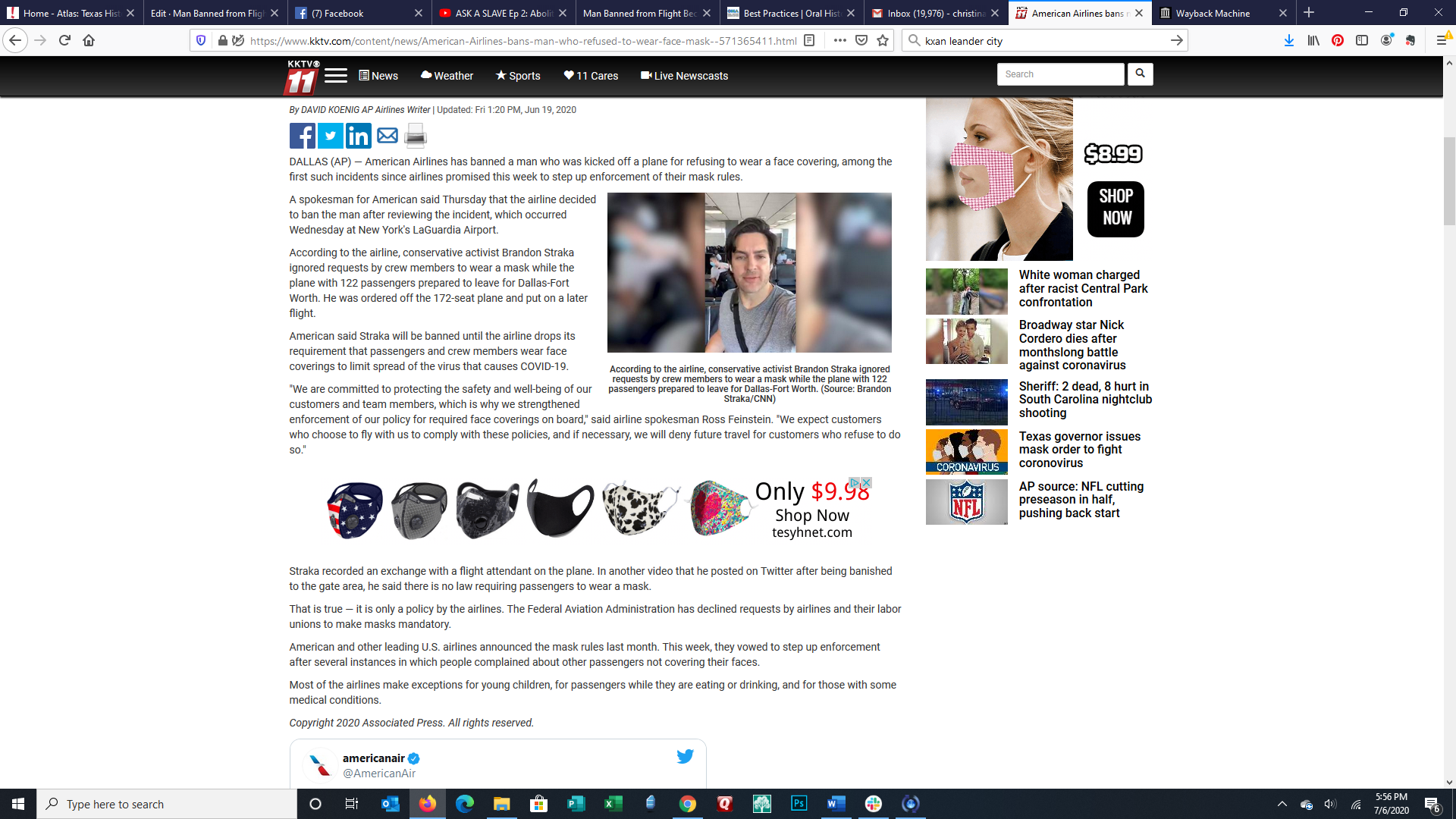Viewport: 1456px width, 819px height.
Task: Email the article with envelope icon
Action: click(x=387, y=136)
